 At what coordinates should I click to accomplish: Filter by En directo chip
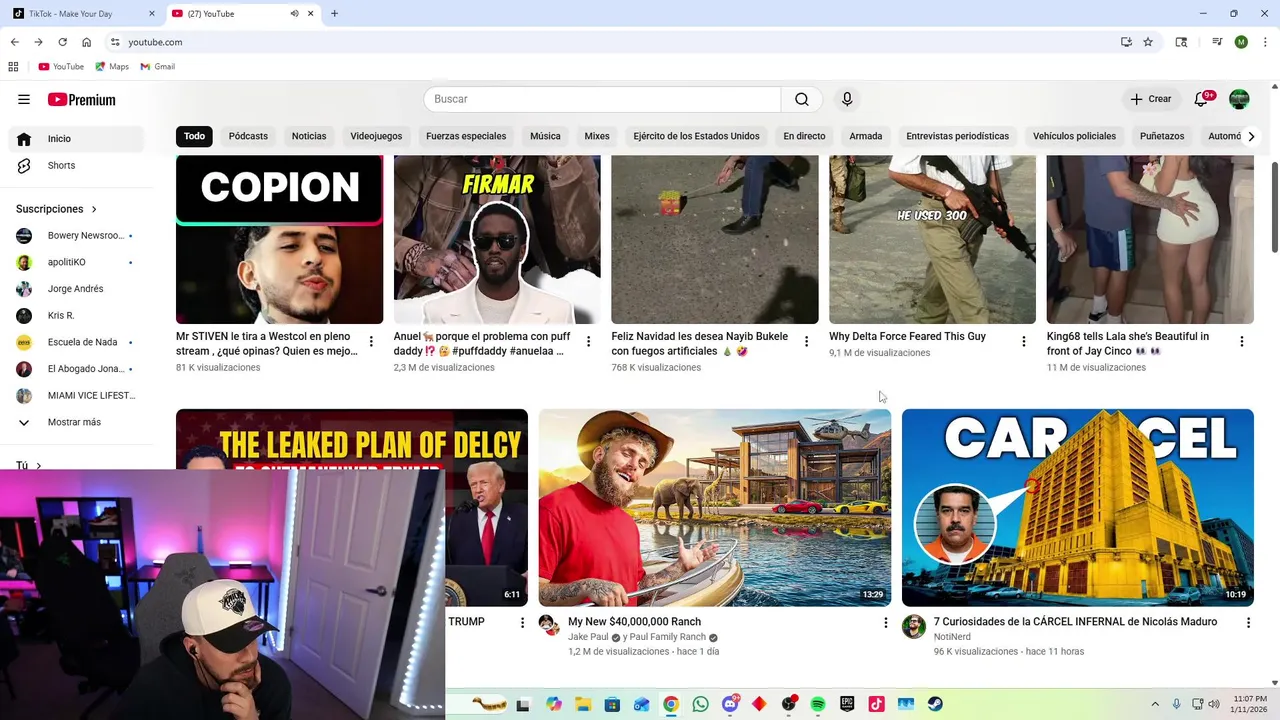click(804, 136)
